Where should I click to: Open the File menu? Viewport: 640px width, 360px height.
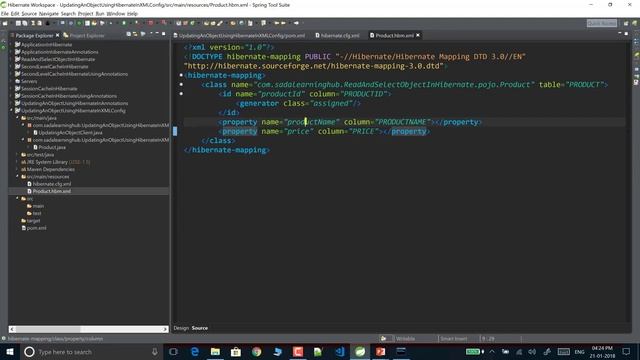point(5,13)
